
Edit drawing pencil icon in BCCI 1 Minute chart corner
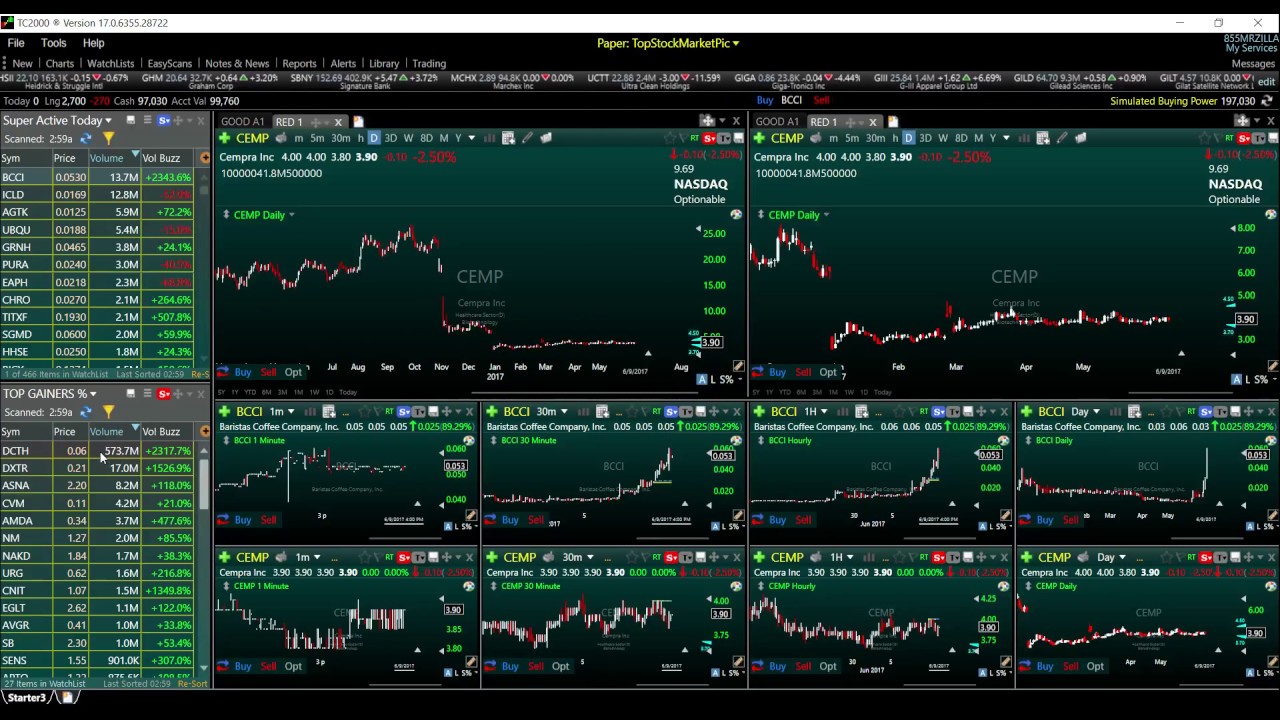click(x=470, y=515)
